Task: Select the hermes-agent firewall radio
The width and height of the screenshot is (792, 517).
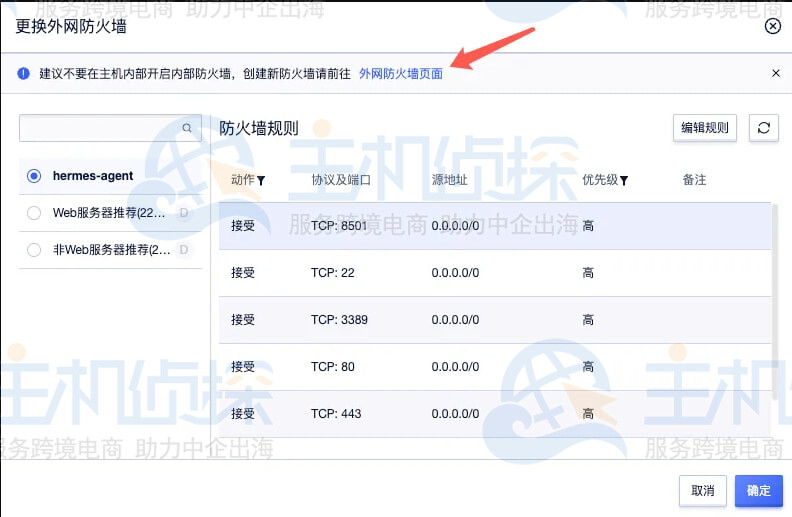Action: (x=34, y=176)
